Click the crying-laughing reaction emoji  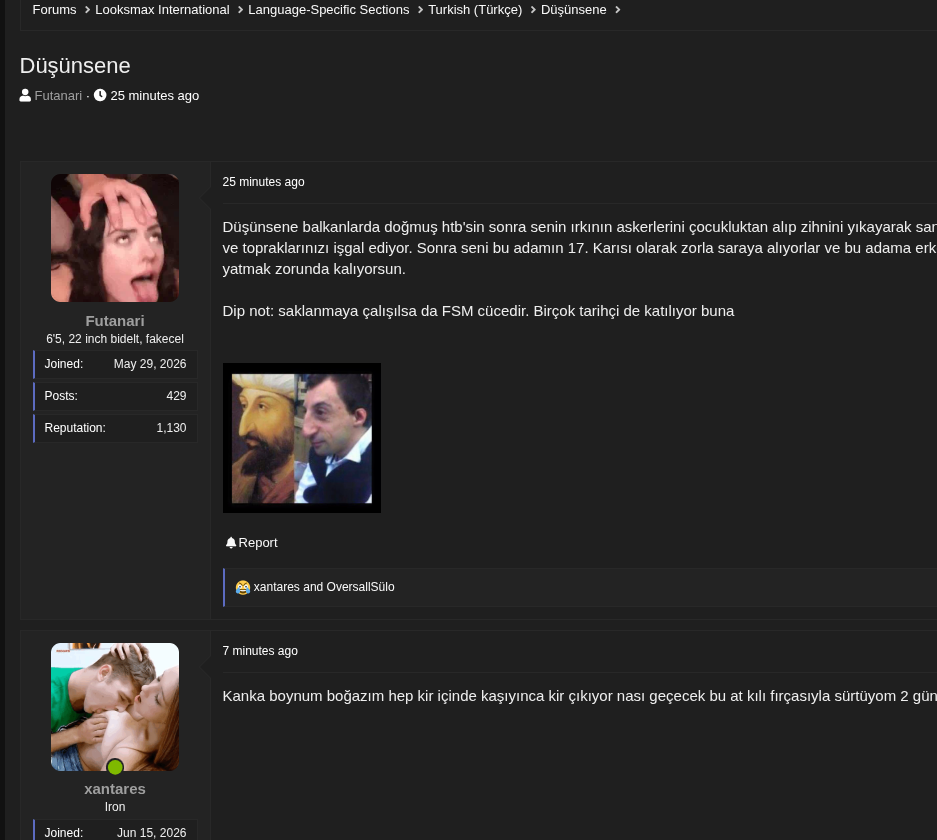(x=243, y=587)
